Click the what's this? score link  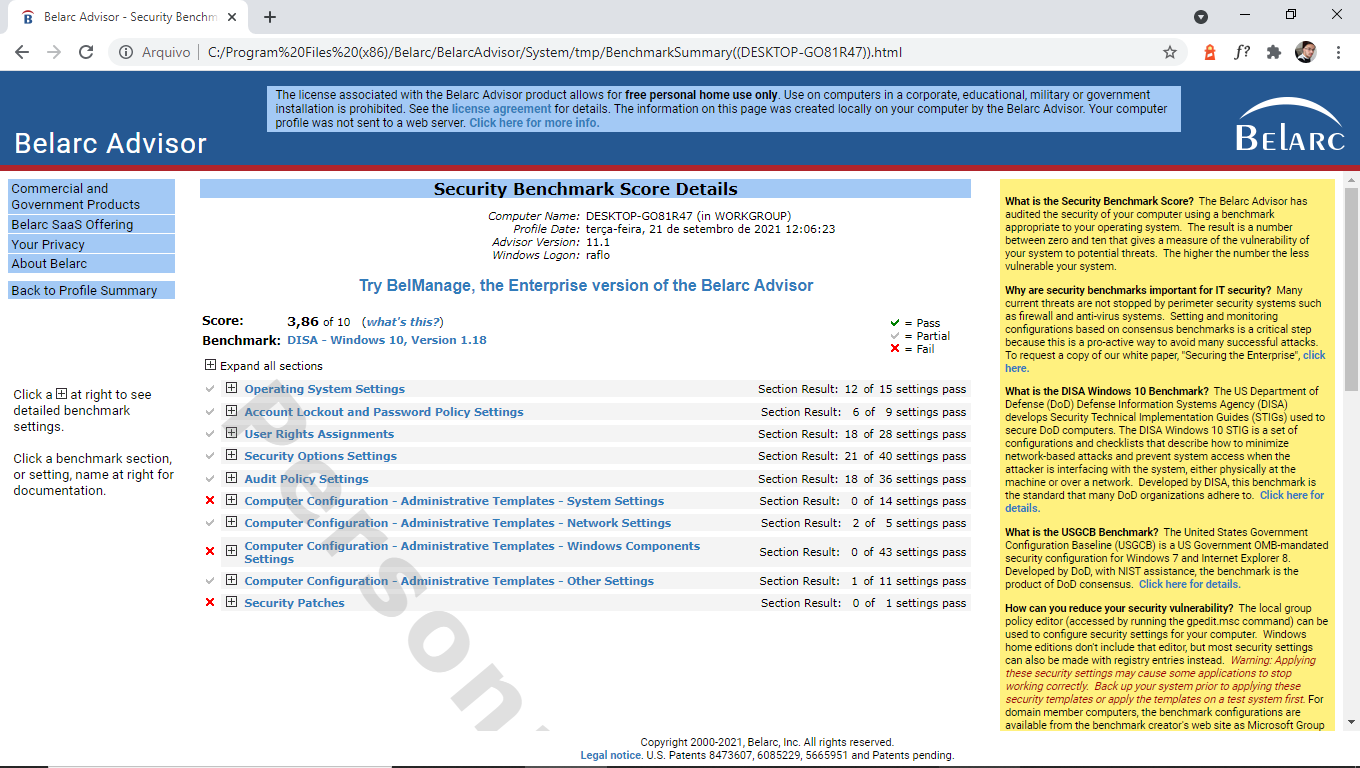(x=404, y=322)
